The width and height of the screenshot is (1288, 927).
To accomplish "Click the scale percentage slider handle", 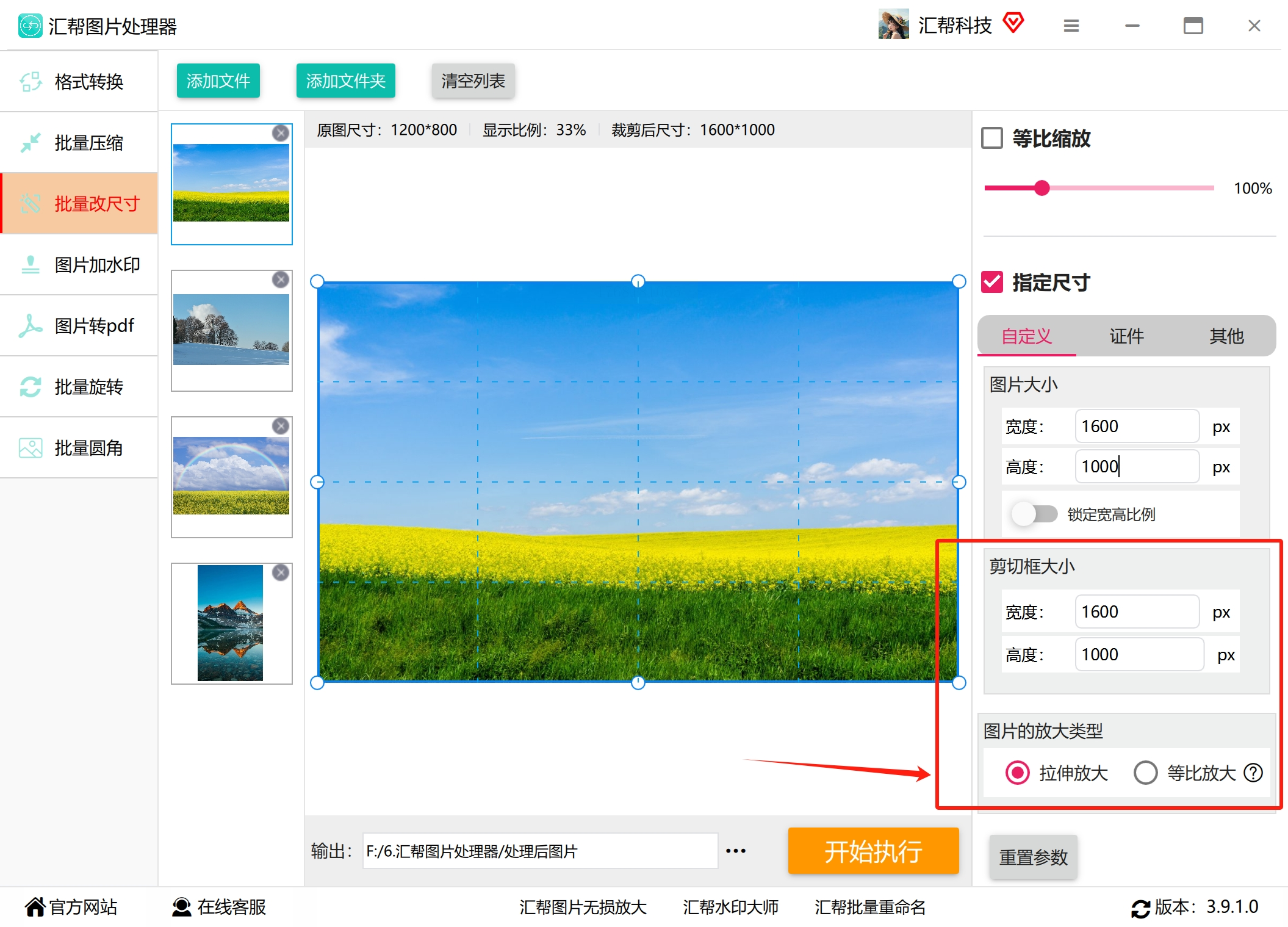I will [1042, 188].
